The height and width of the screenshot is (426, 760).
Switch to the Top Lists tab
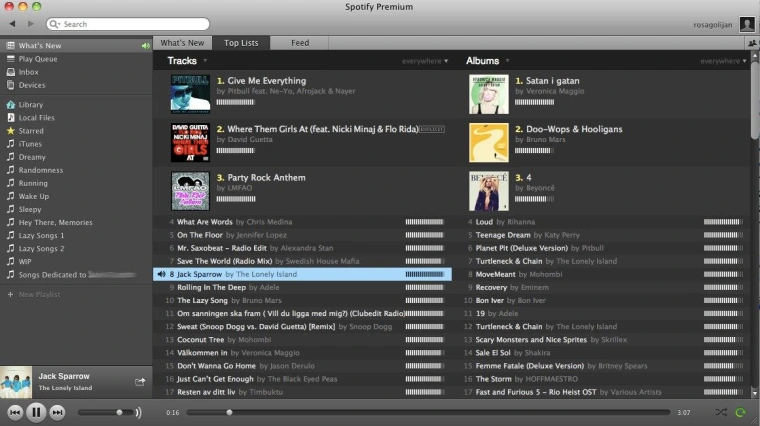241,43
